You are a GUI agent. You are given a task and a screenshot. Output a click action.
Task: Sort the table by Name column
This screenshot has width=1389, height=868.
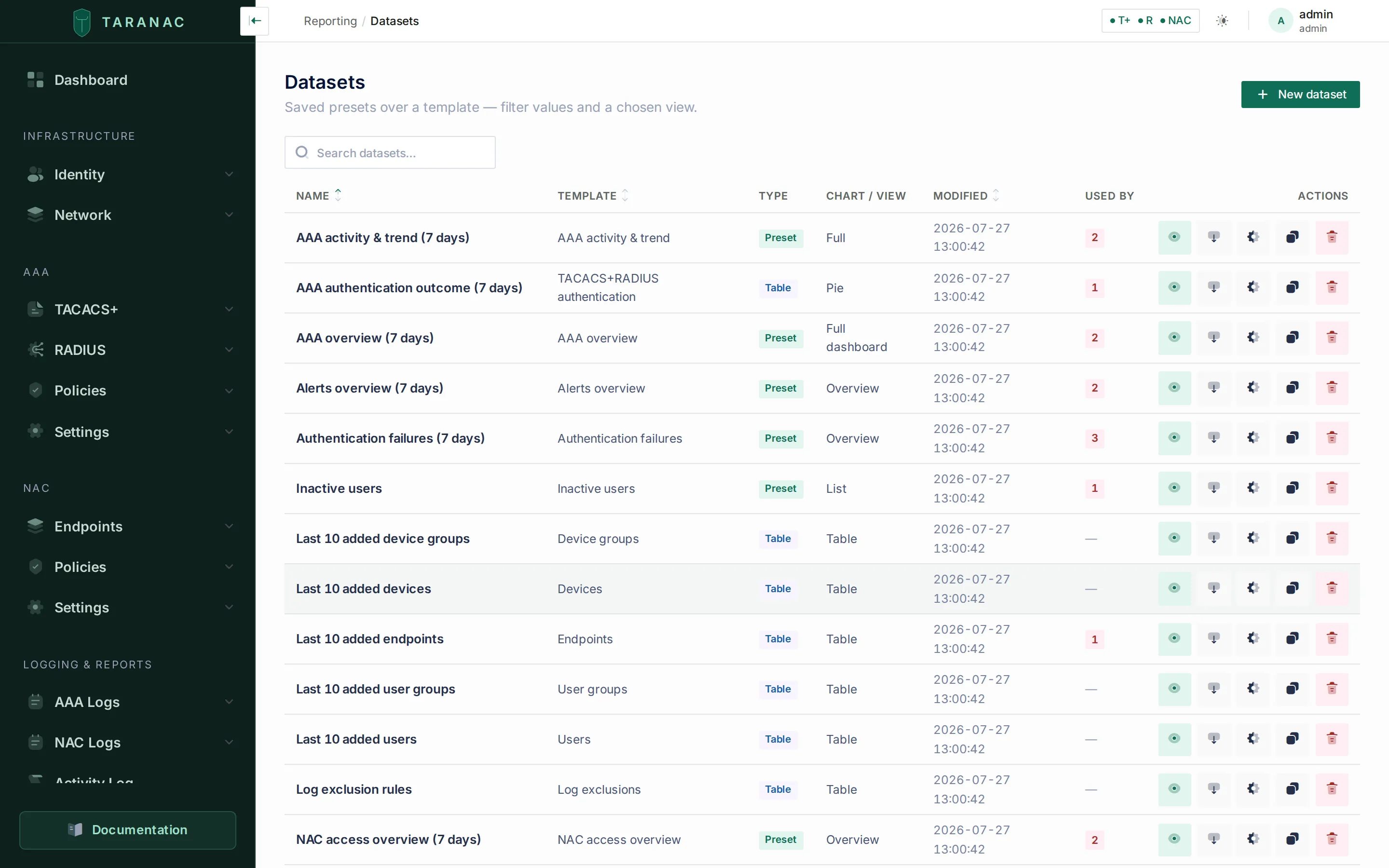click(x=318, y=196)
